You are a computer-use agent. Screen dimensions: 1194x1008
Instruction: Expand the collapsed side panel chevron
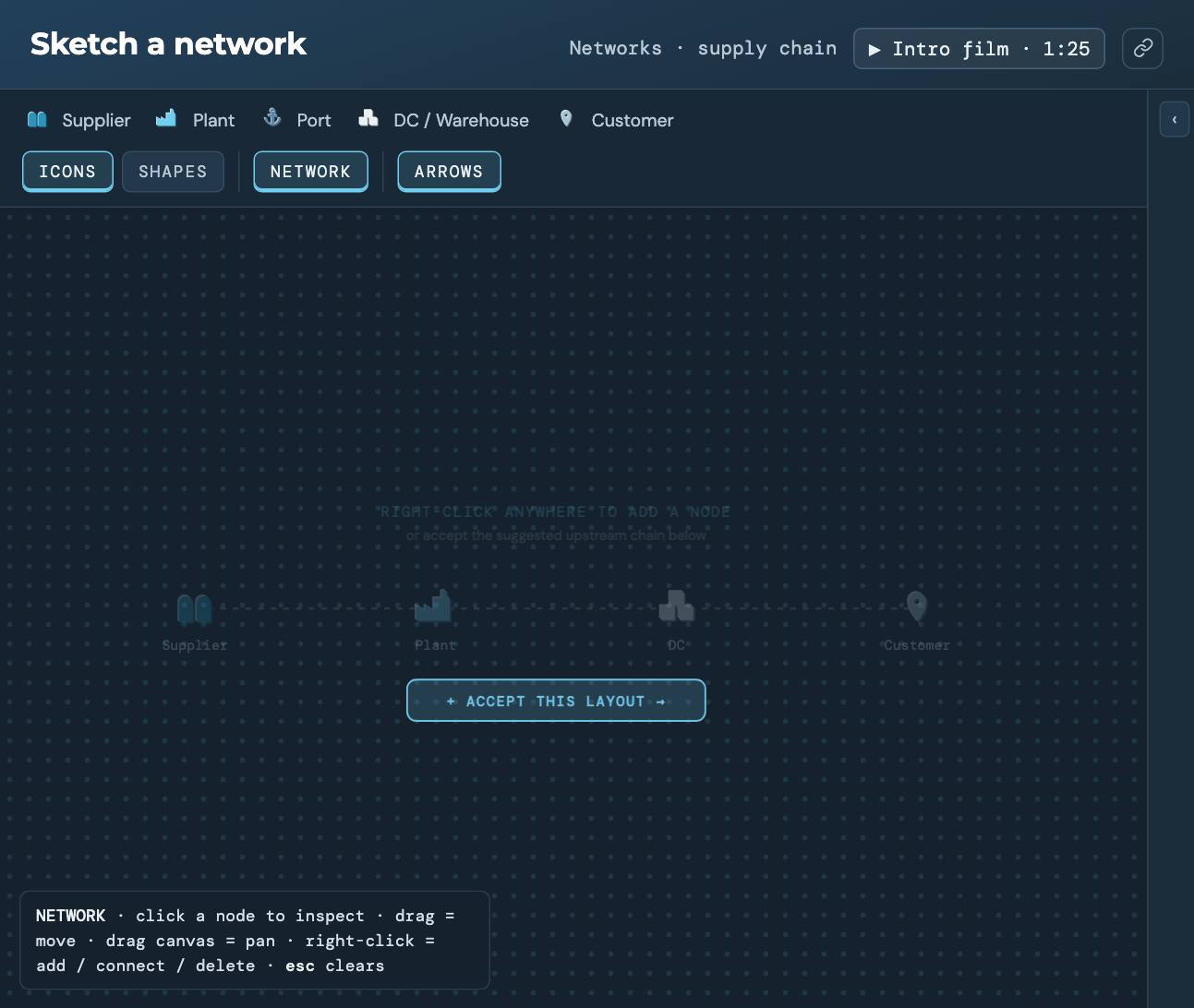coord(1174,119)
